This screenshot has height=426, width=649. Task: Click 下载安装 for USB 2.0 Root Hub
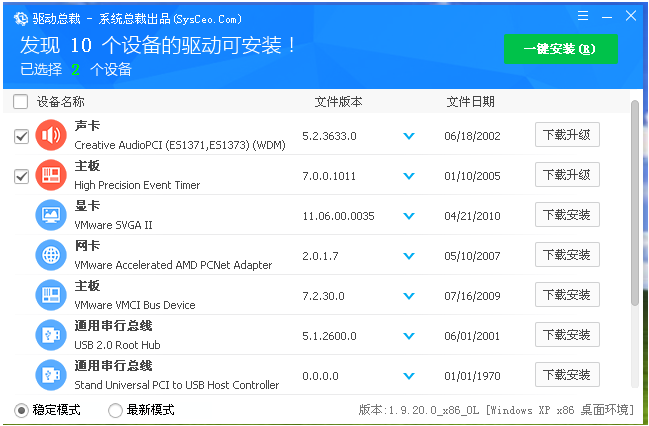[567, 335]
